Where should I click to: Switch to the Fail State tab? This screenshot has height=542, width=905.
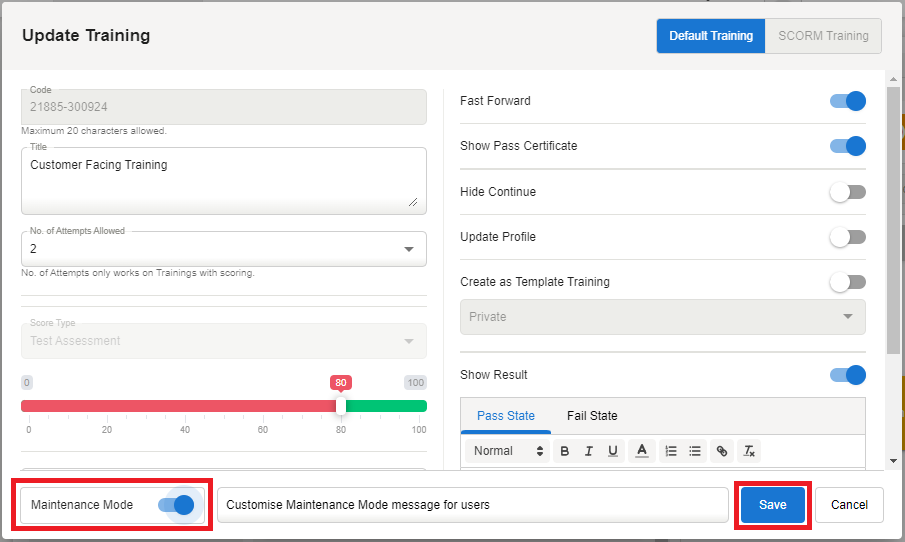(592, 416)
